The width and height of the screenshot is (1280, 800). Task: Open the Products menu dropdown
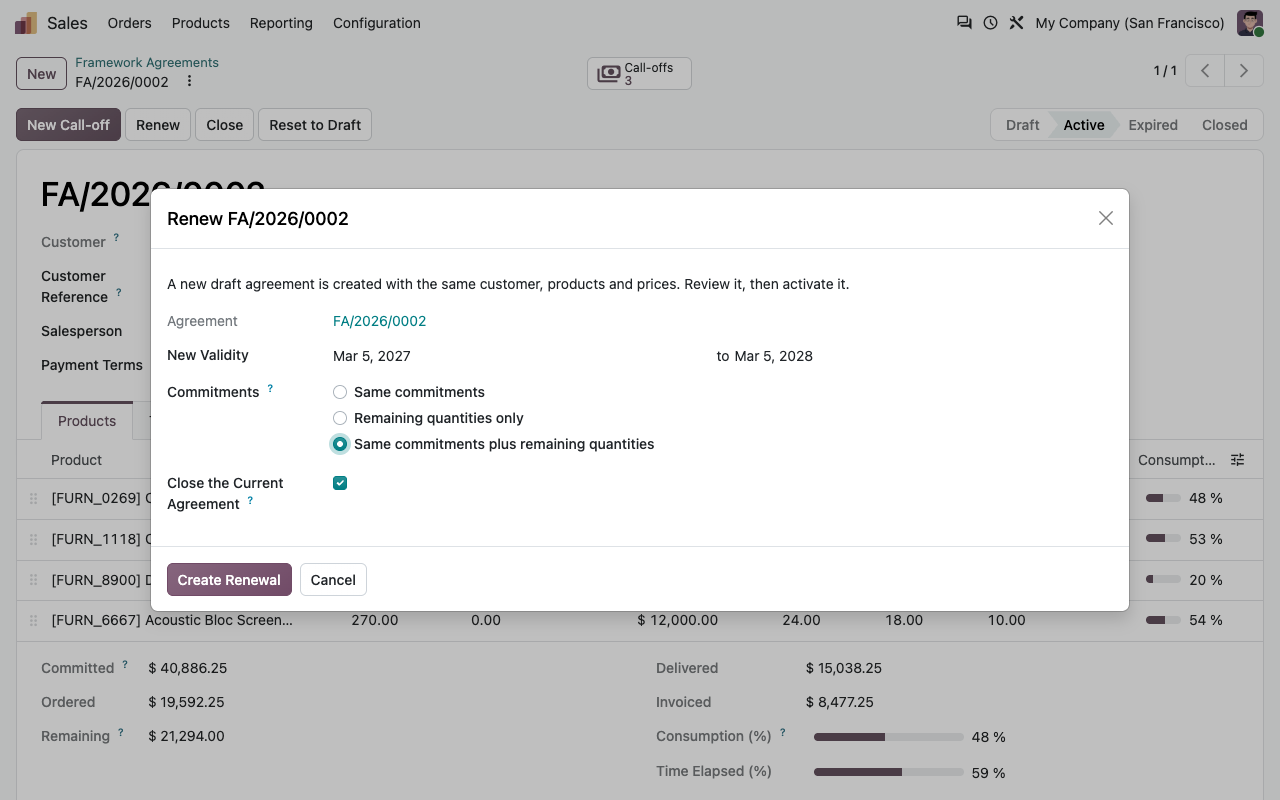click(x=201, y=23)
